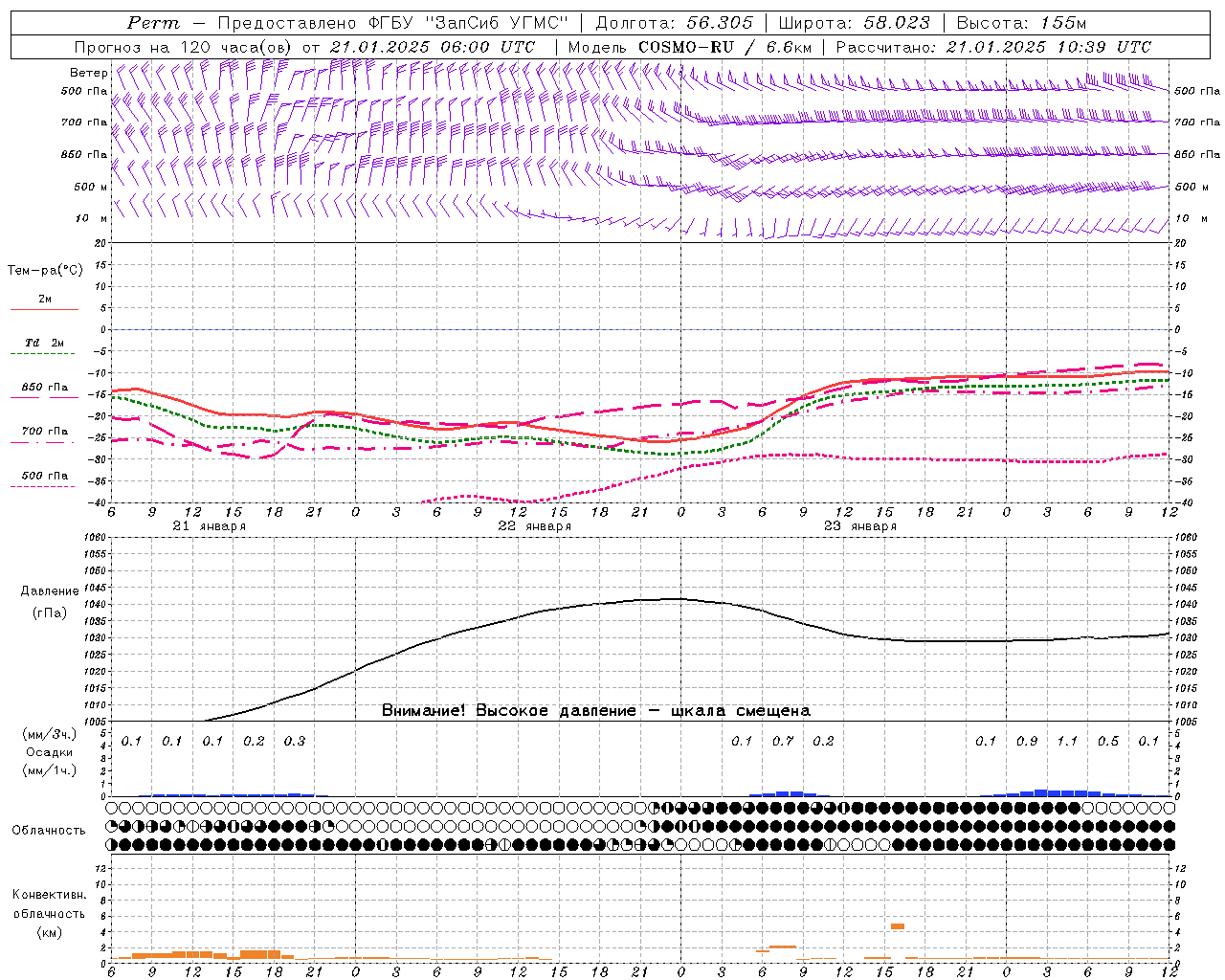Click the "0.9" precipitation value

[1027, 741]
